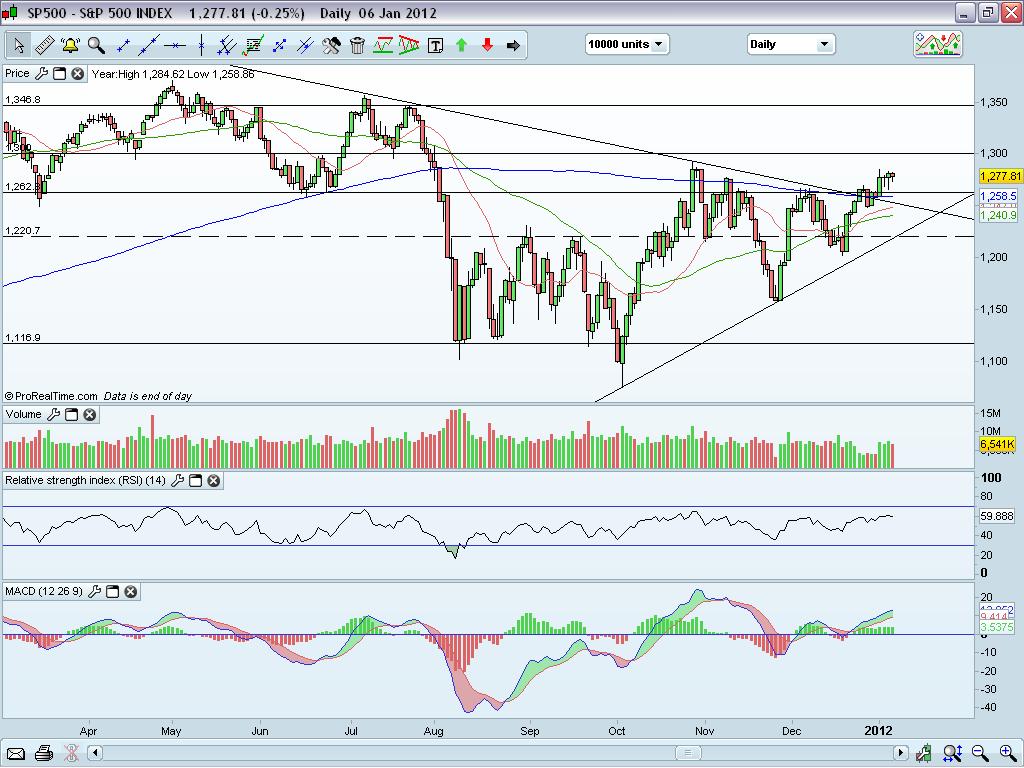Click the 6,541K volume value tag
Screen dimensions: 1024x768
[997, 444]
